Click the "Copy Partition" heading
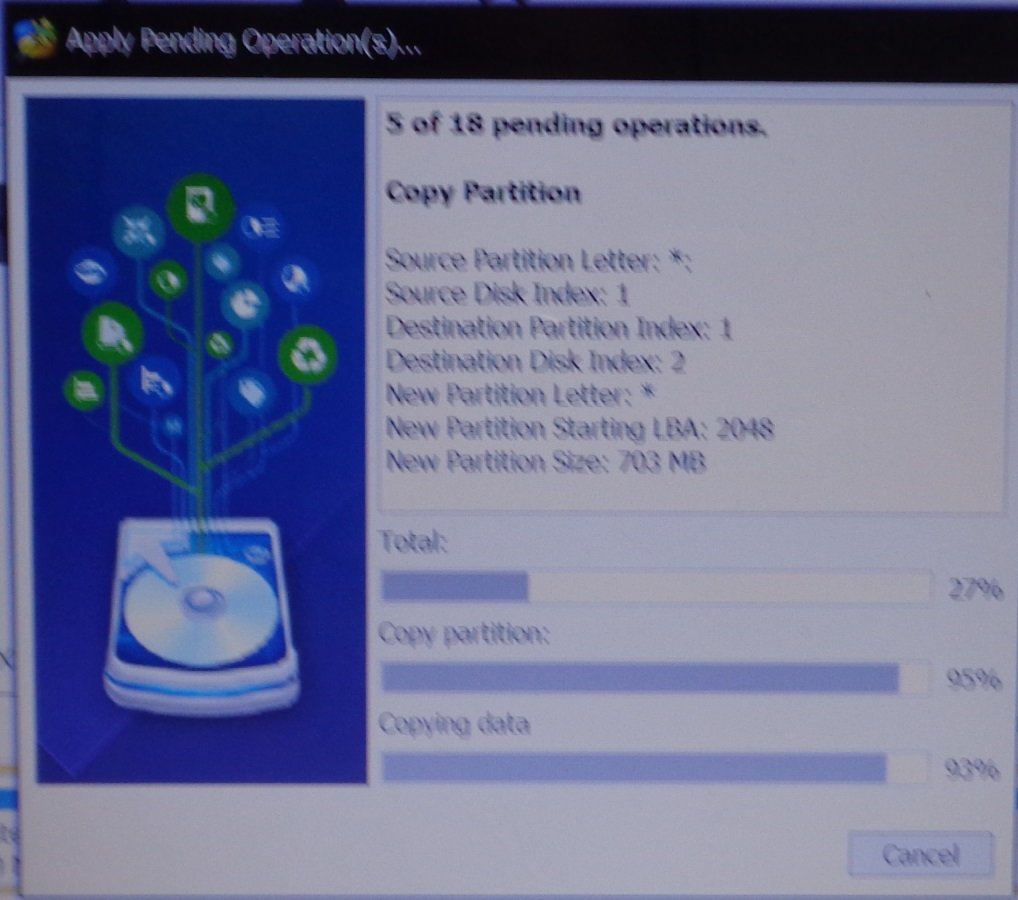Screen dimensions: 1018x900 483,192
